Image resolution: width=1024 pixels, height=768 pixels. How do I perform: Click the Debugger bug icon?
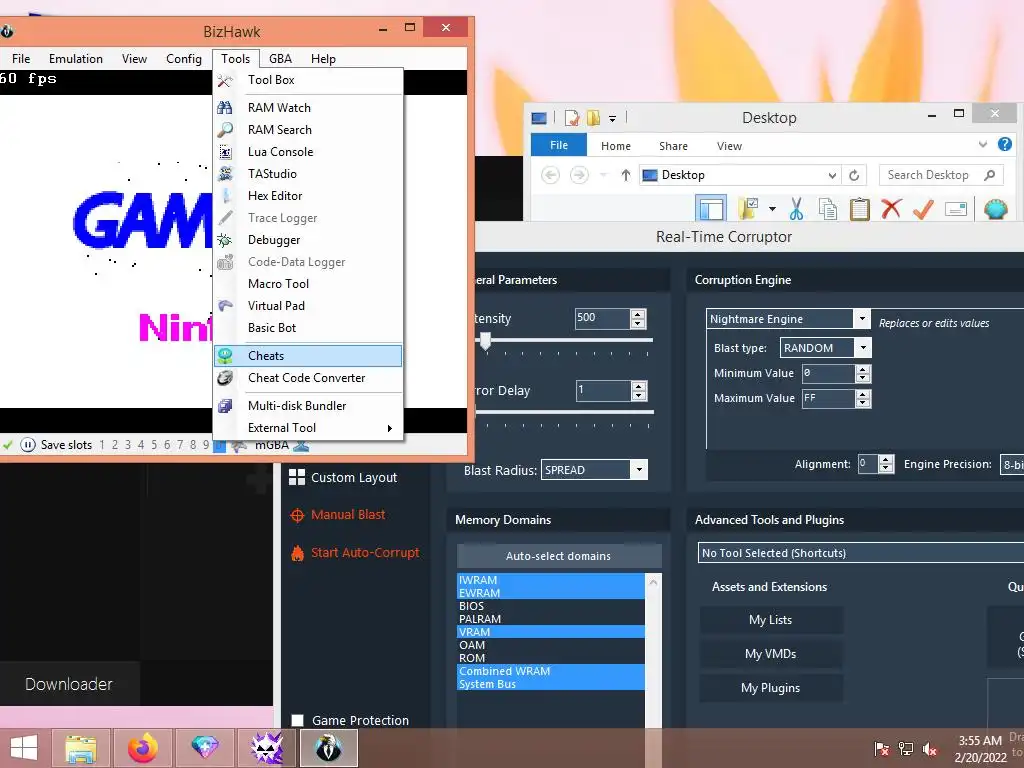[x=225, y=240]
